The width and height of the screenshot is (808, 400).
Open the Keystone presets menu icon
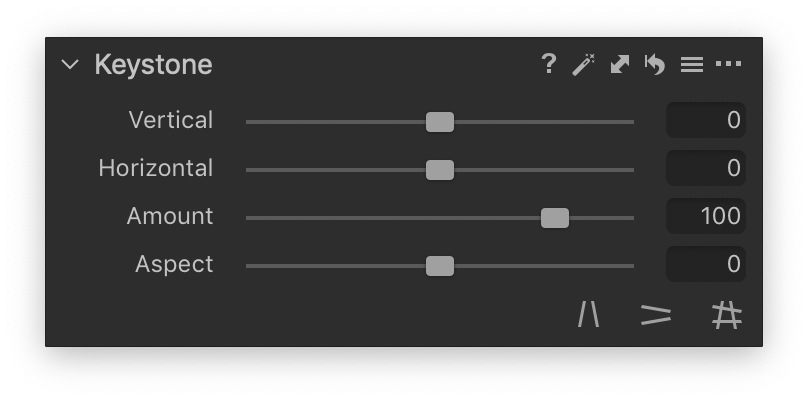692,65
